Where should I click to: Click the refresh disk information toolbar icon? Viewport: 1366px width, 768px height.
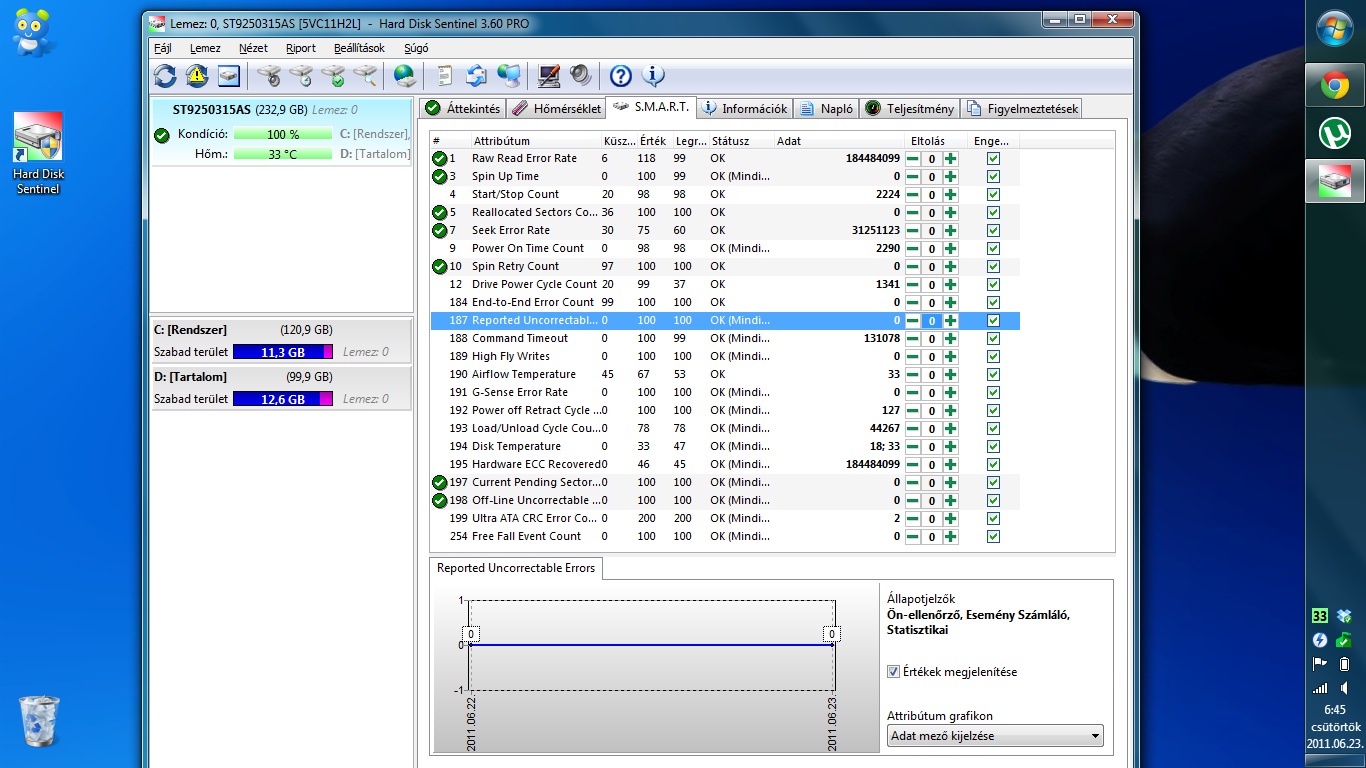coord(165,76)
